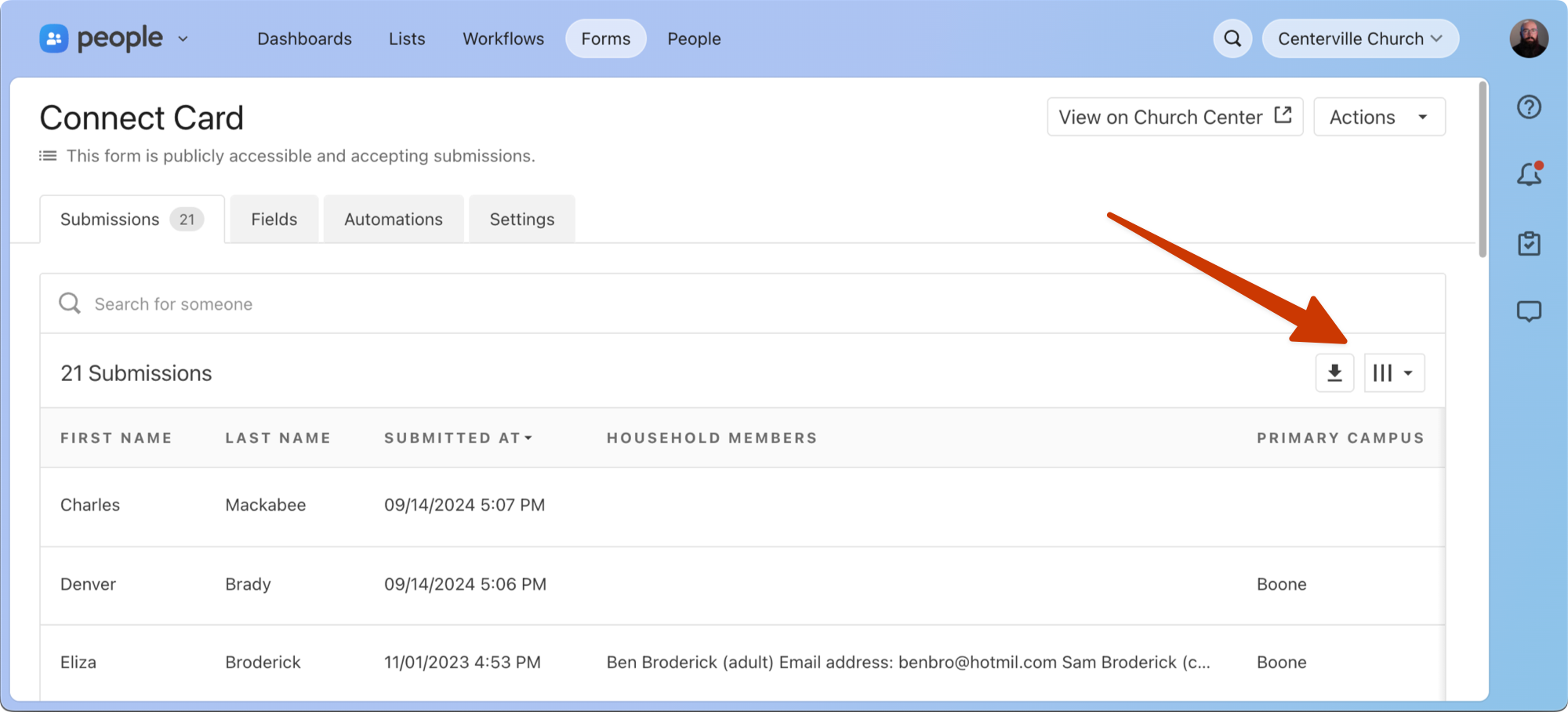The image size is (1568, 712).
Task: Expand the people product switcher chevron
Action: pos(183,38)
